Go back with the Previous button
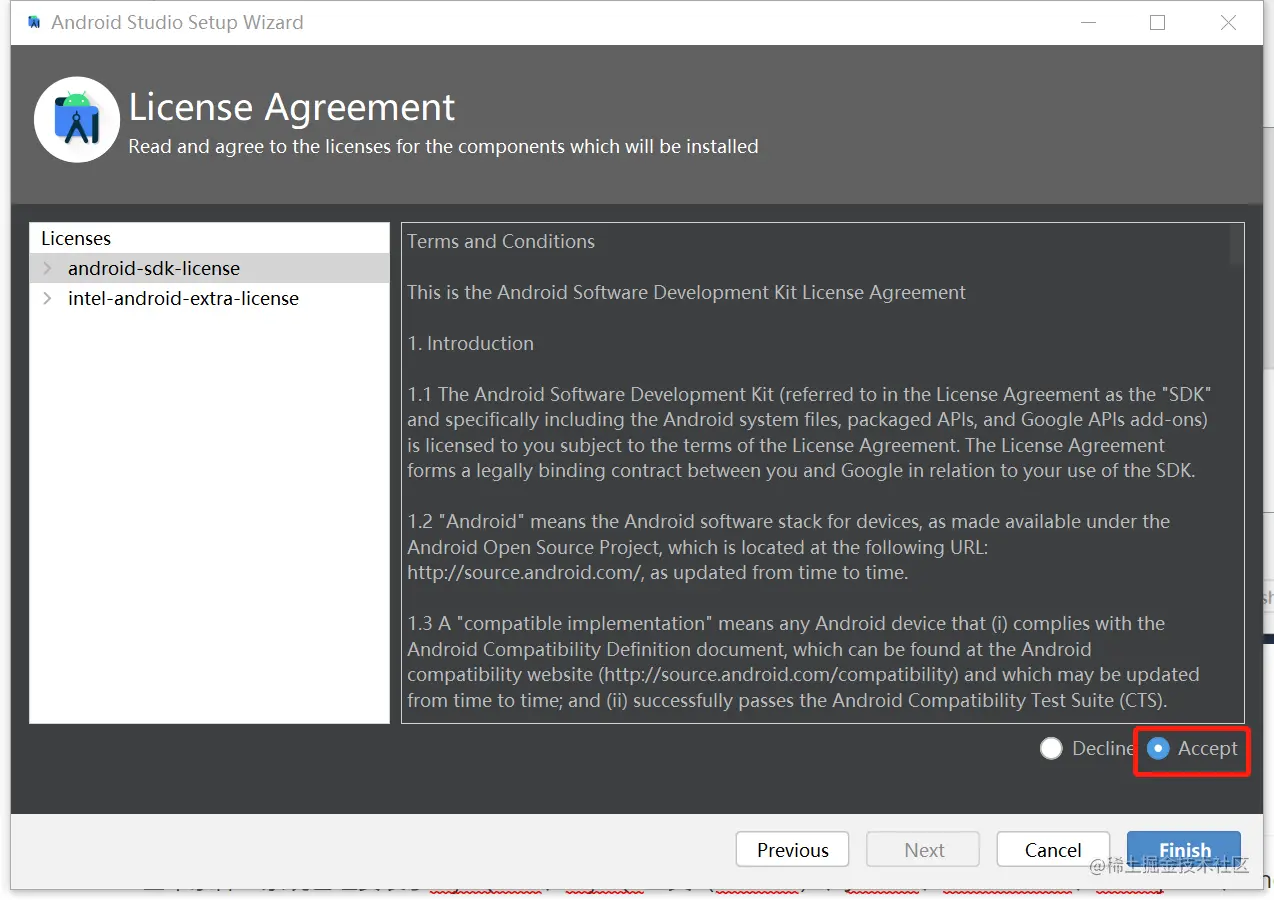 [792, 850]
